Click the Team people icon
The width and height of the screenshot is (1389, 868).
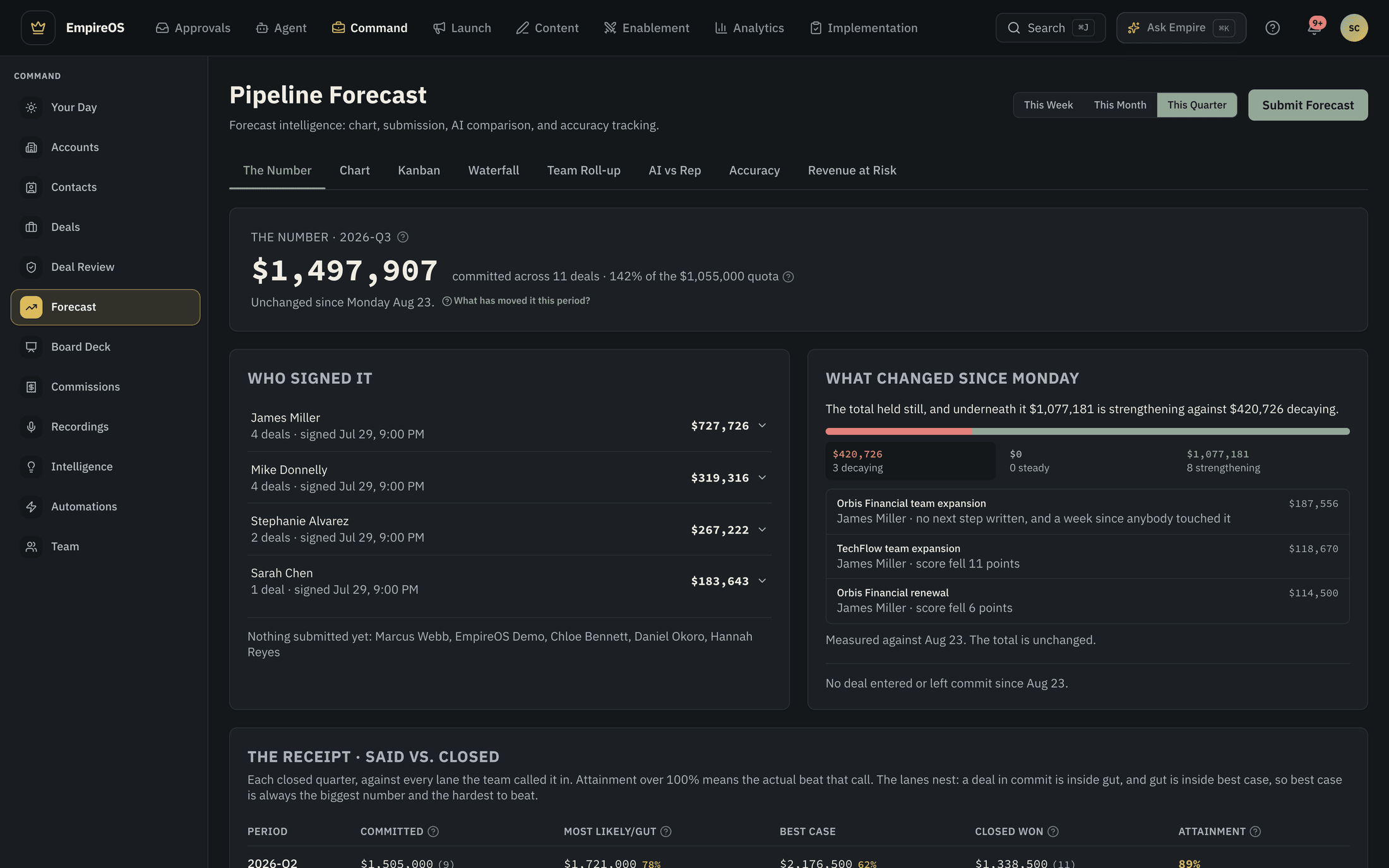click(x=31, y=547)
